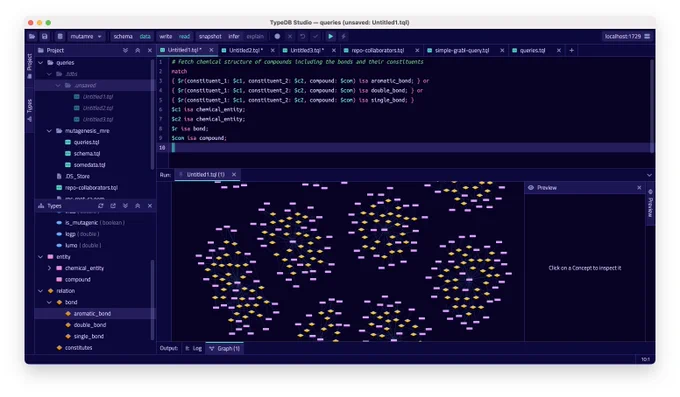
Task: Click the commit checkmark icon
Action: 315,36
